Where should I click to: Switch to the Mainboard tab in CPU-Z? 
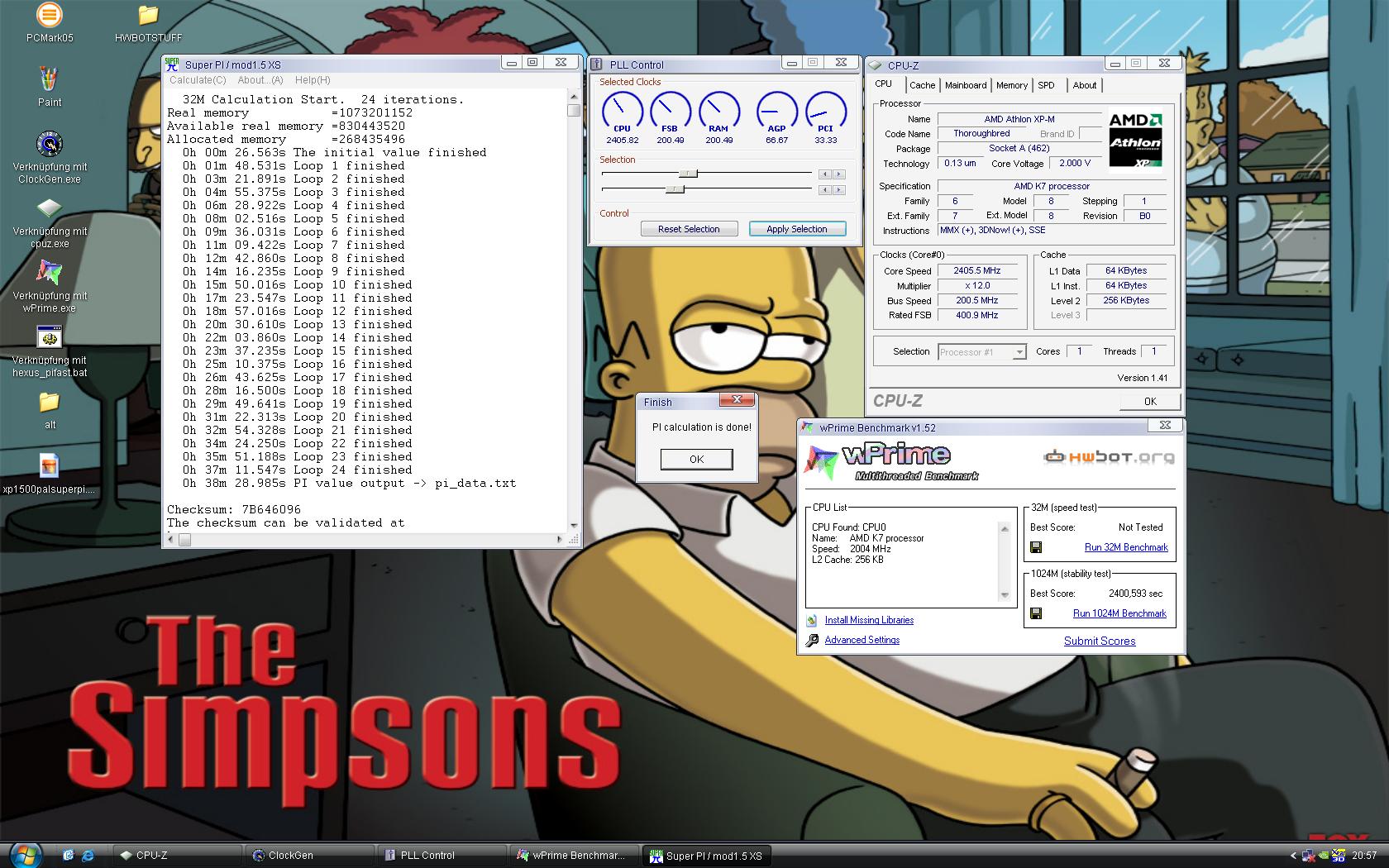966,85
